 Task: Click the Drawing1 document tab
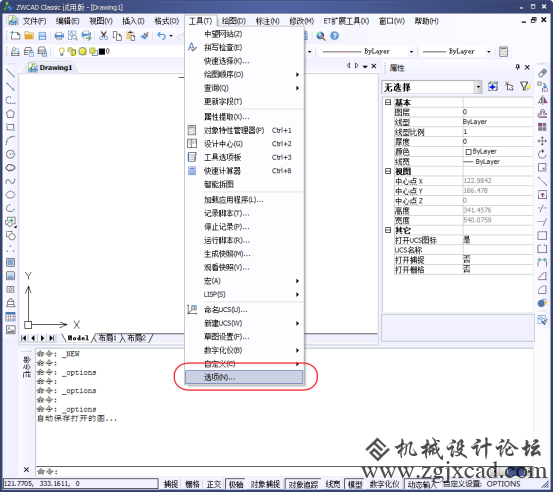click(51, 67)
